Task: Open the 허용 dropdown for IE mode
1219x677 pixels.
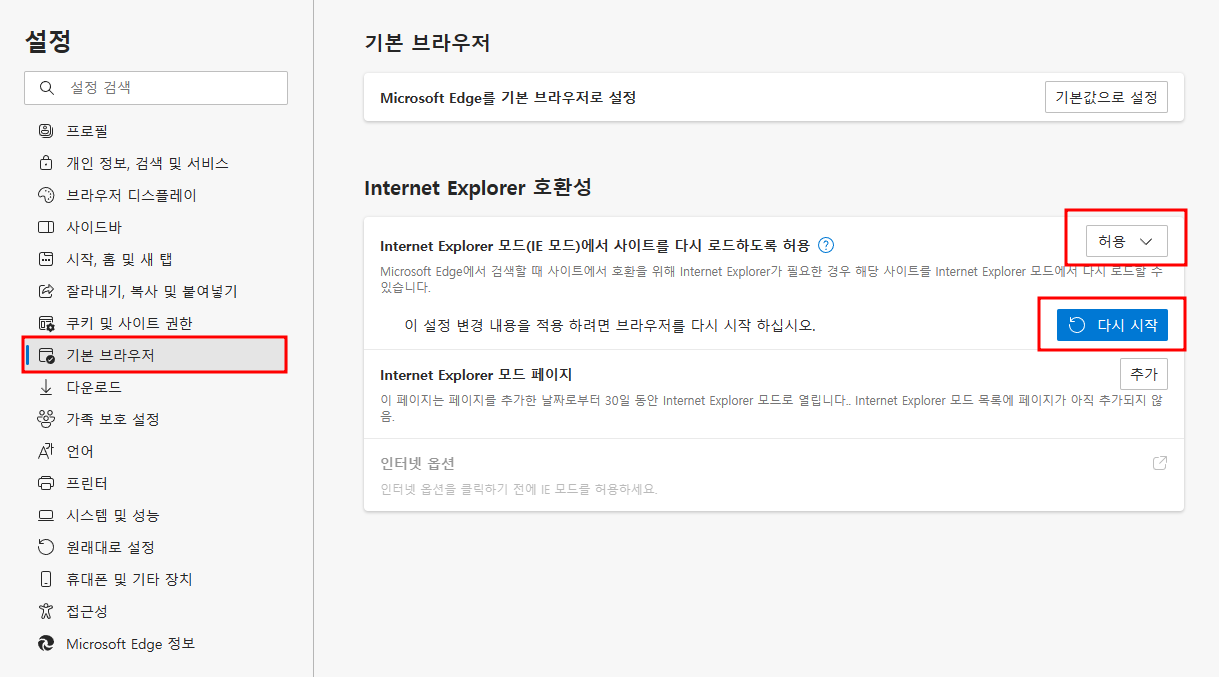Action: tap(1127, 241)
